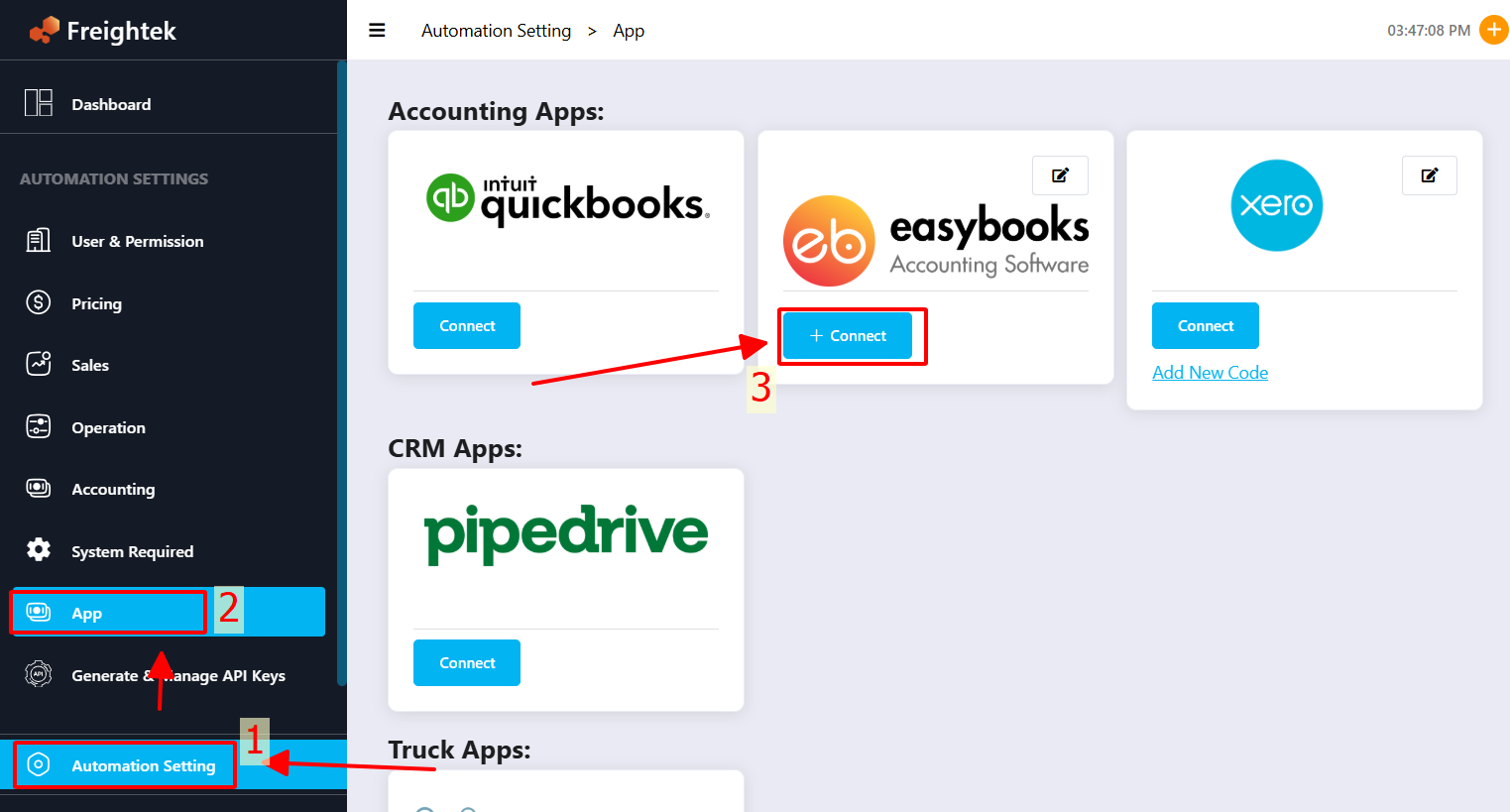Click the Operation sliders icon
Image resolution: width=1510 pixels, height=812 pixels.
(x=39, y=426)
